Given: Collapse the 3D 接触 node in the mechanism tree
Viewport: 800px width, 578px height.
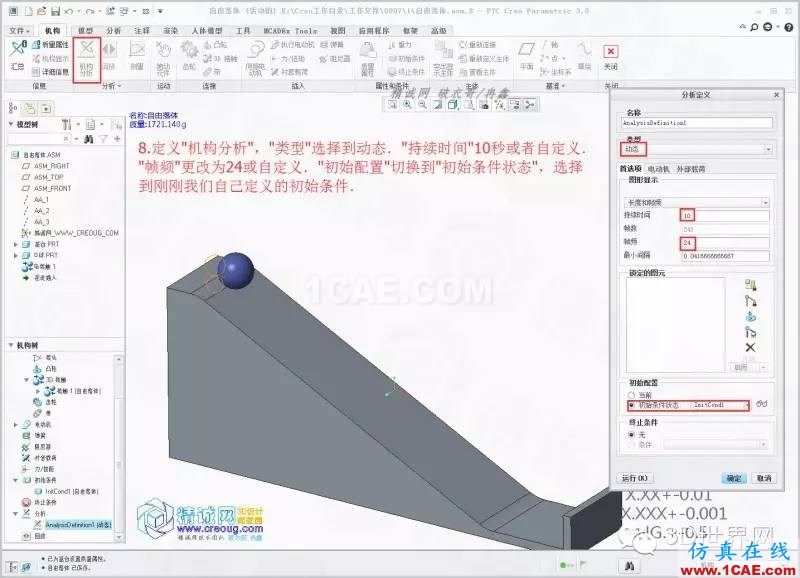Looking at the screenshot, I should pos(27,380).
